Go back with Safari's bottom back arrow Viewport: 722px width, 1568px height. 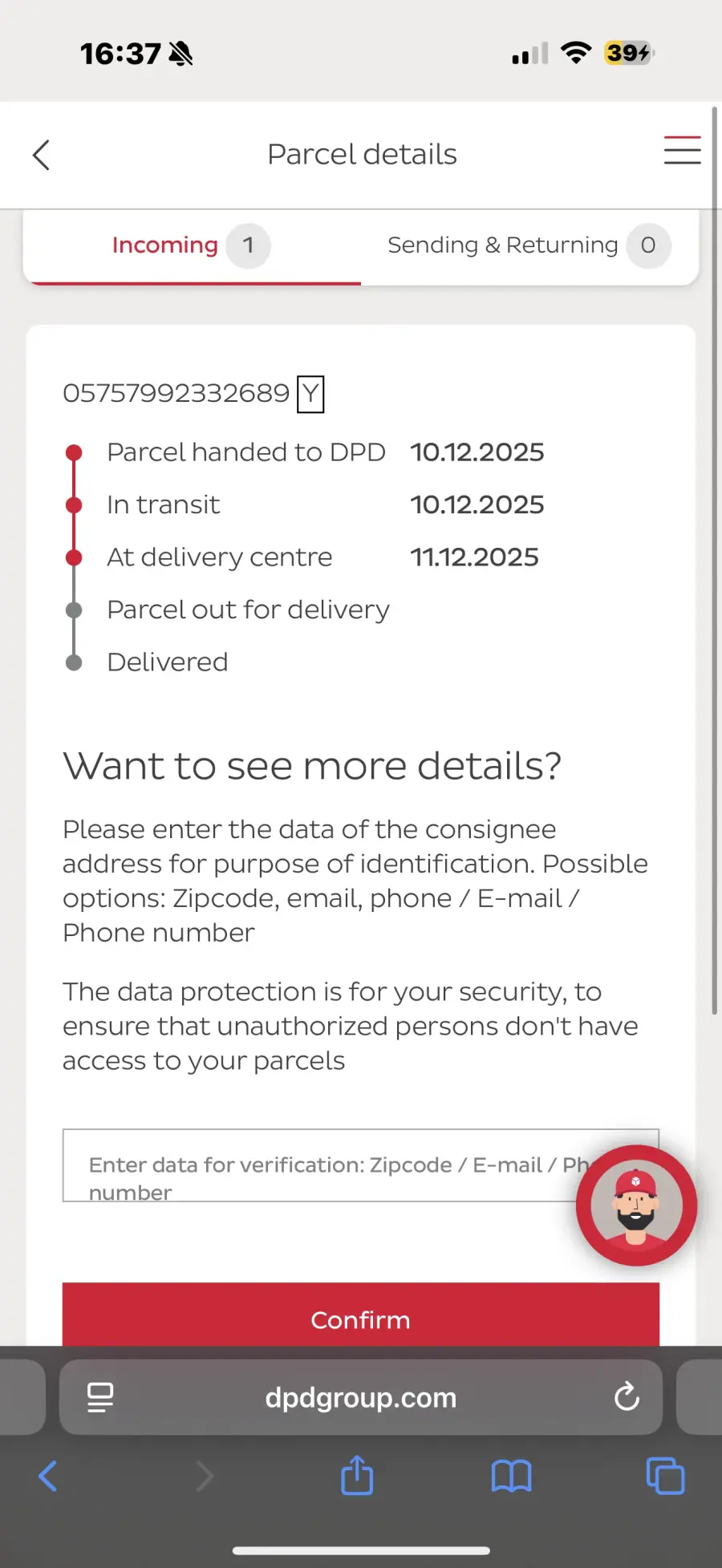pyautogui.click(x=48, y=1476)
